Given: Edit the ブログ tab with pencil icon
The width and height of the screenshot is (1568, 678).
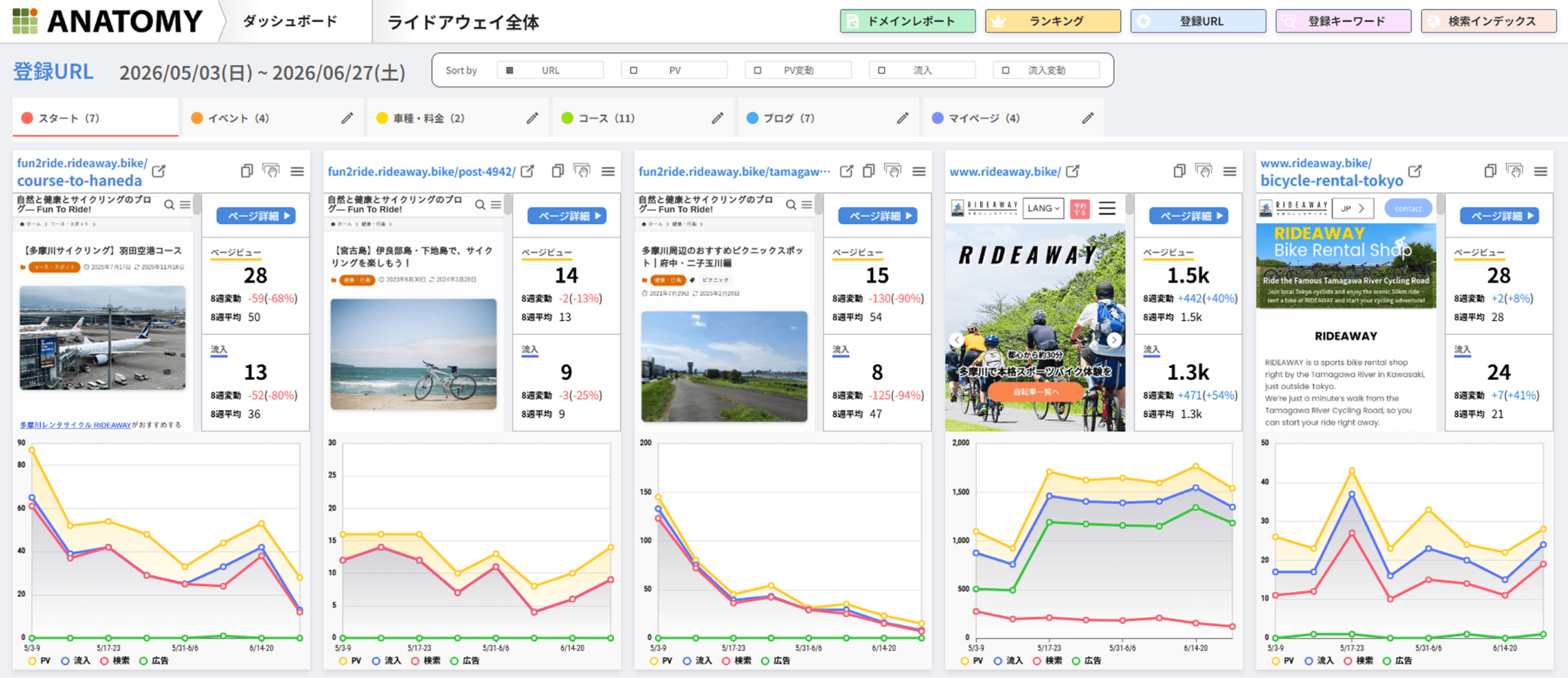Looking at the screenshot, I should point(903,118).
